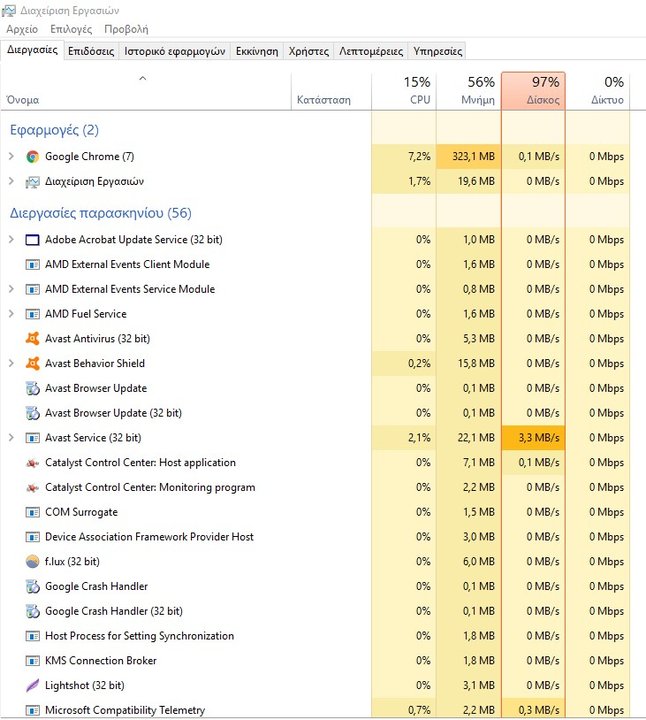
Task: Sort by the CPU 15% column header
Action: [404, 91]
